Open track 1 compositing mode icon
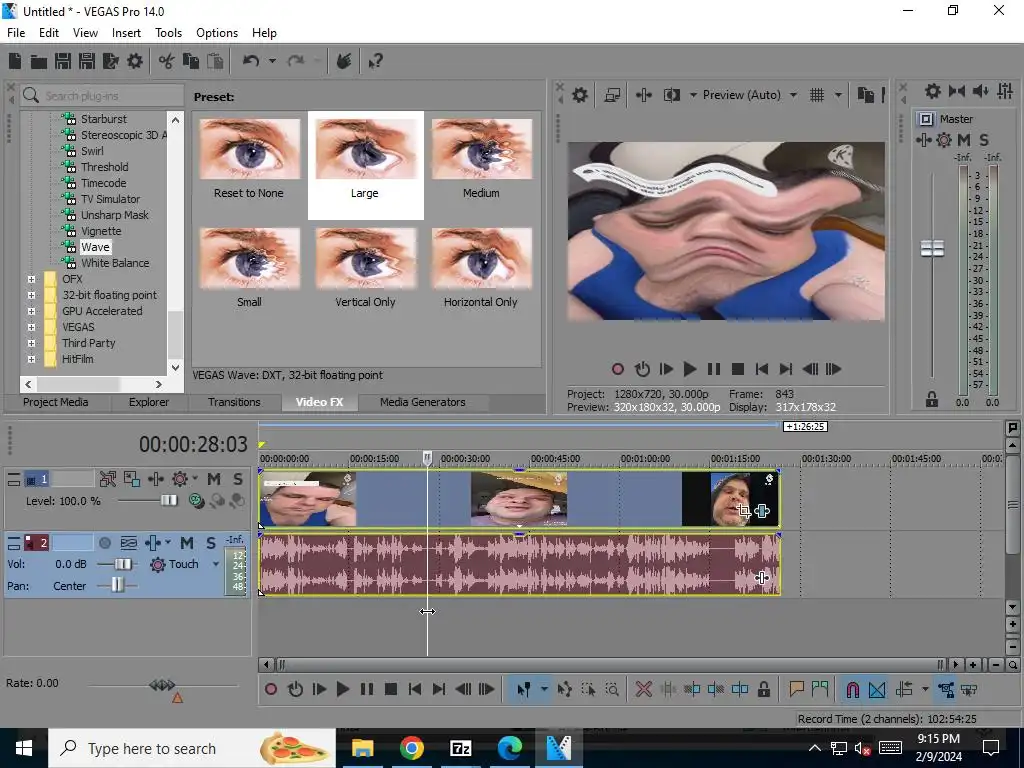Image resolution: width=1024 pixels, height=768 pixels. pyautogui.click(x=195, y=500)
